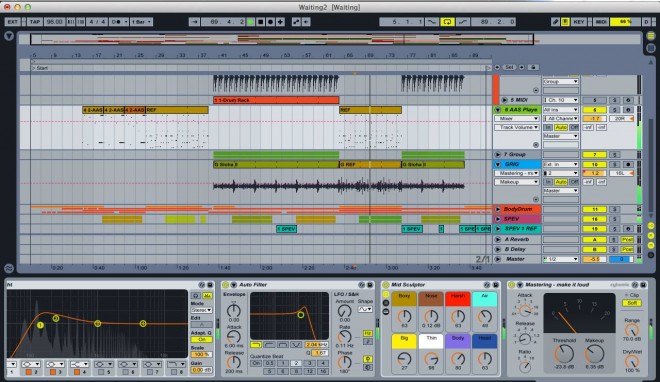Click the lock envelopes icon
660x382 pixels.
coord(533,67)
